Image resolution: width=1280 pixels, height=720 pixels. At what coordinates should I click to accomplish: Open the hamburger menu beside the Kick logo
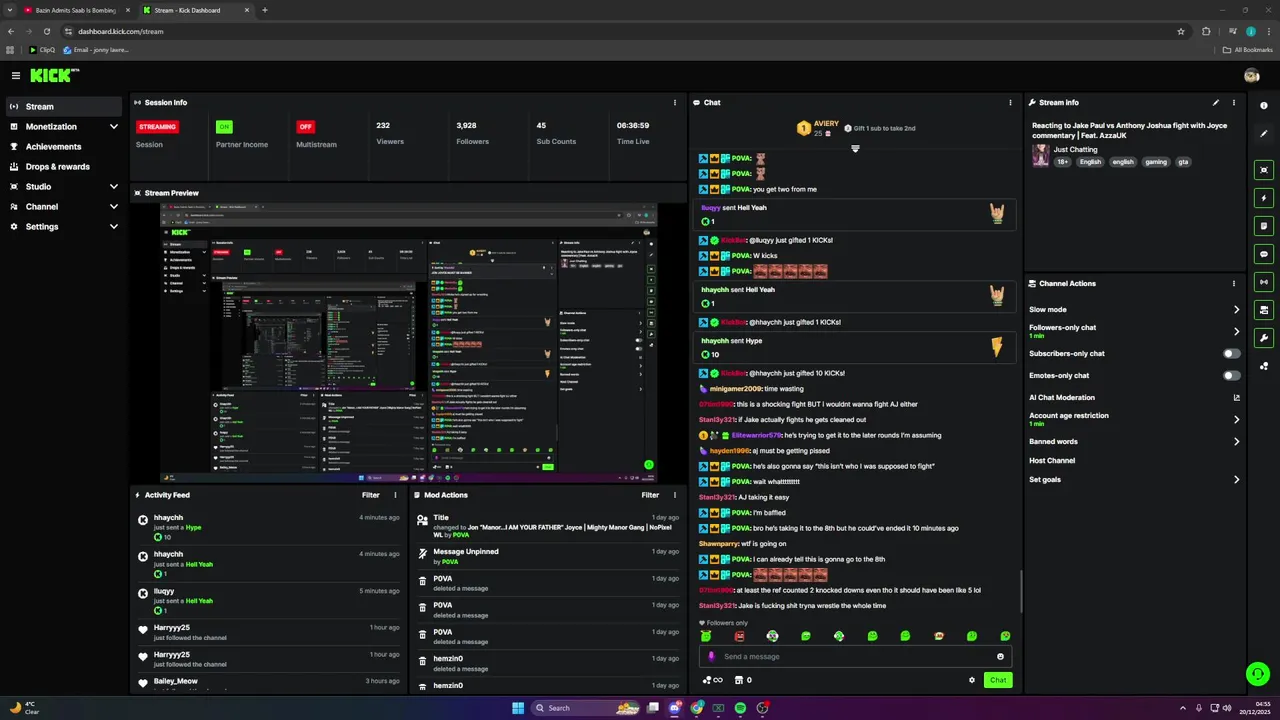point(15,75)
